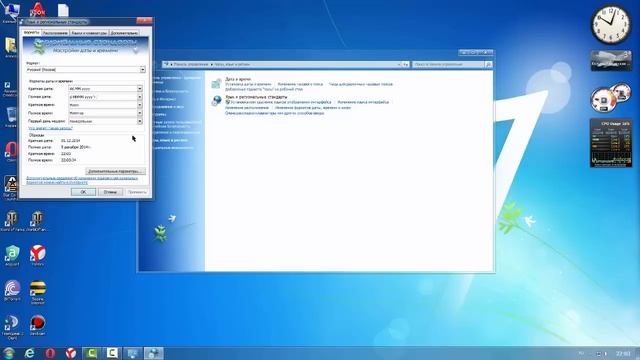Click the analog clock gadget
This screenshot has height=360, width=640.
click(x=611, y=24)
